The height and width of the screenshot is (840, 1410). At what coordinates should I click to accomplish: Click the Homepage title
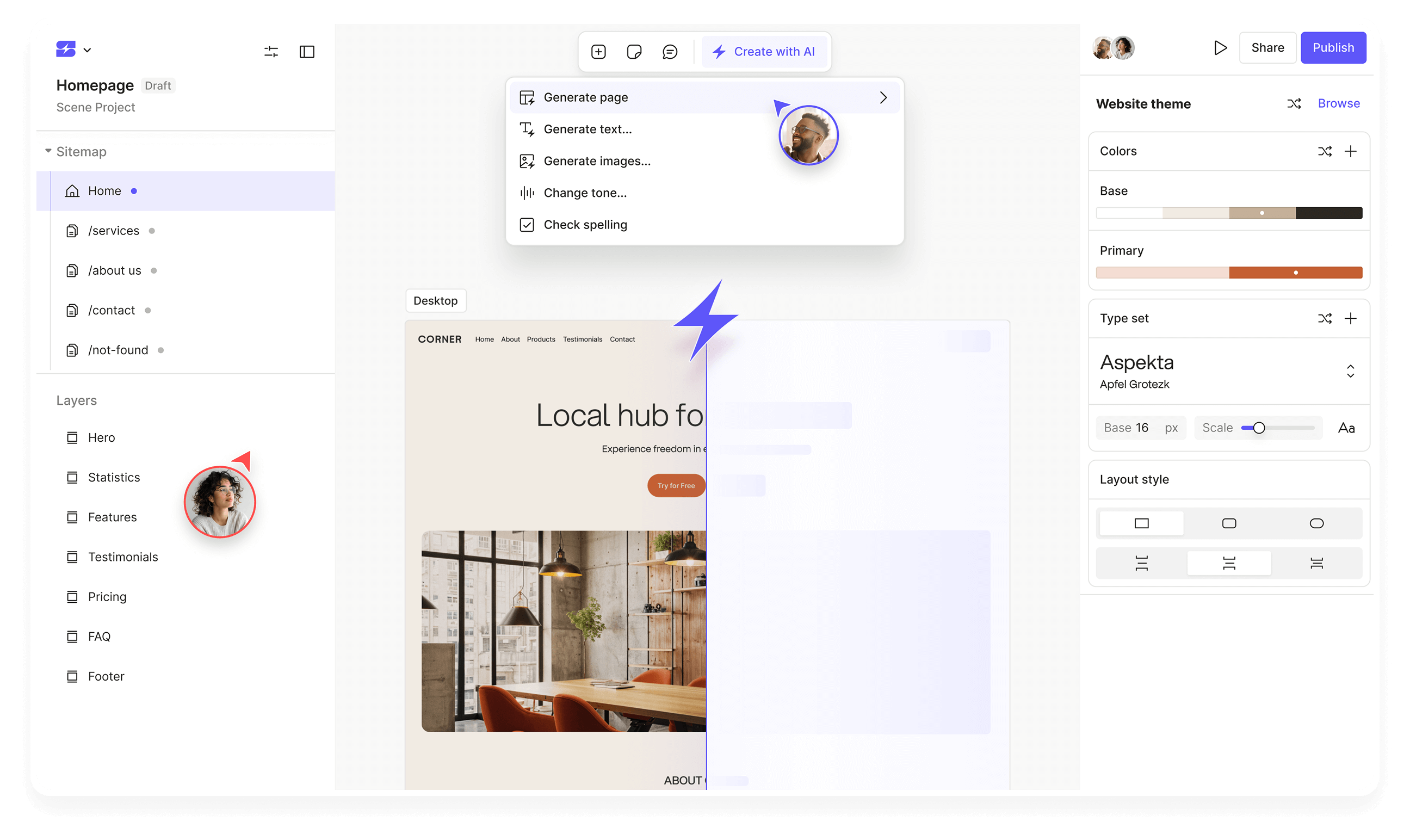pos(95,85)
